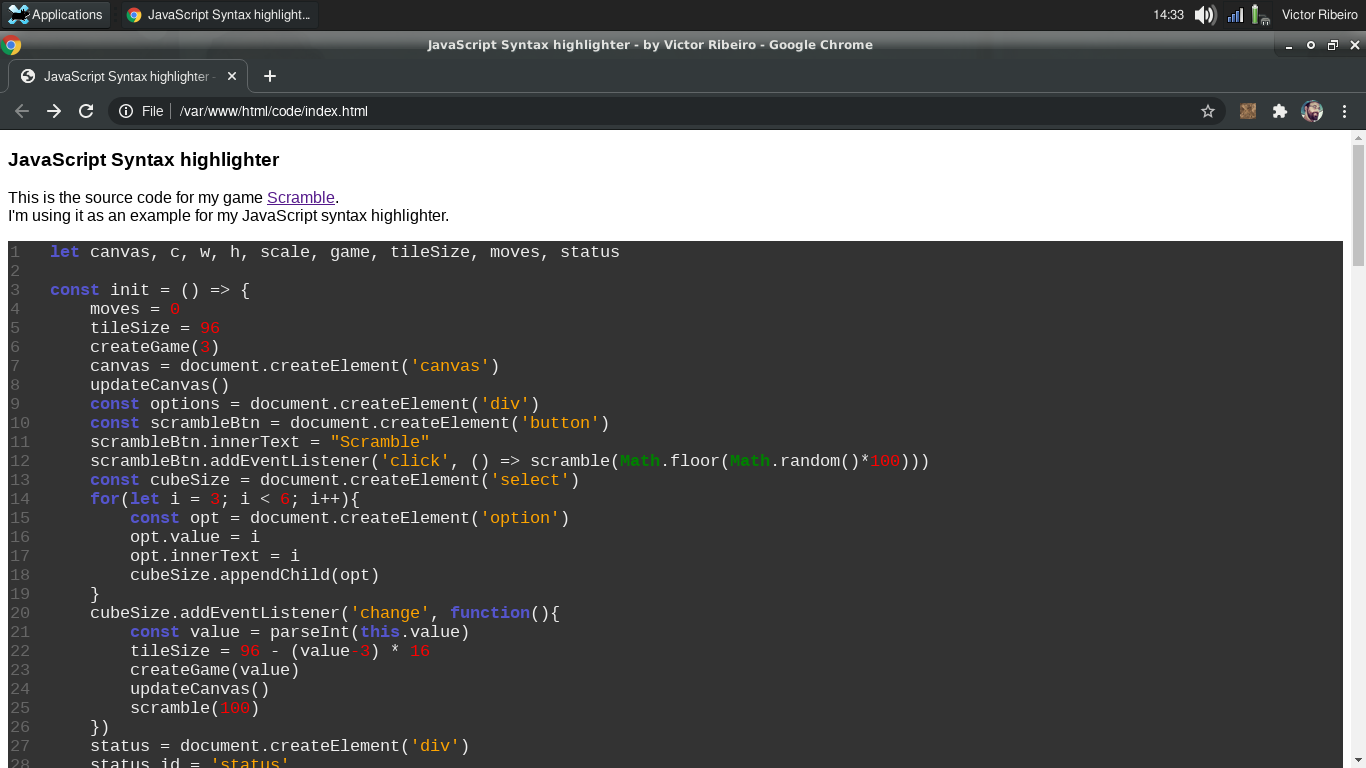Open the Chrome three-dot menu
1366x768 pixels.
click(1344, 111)
